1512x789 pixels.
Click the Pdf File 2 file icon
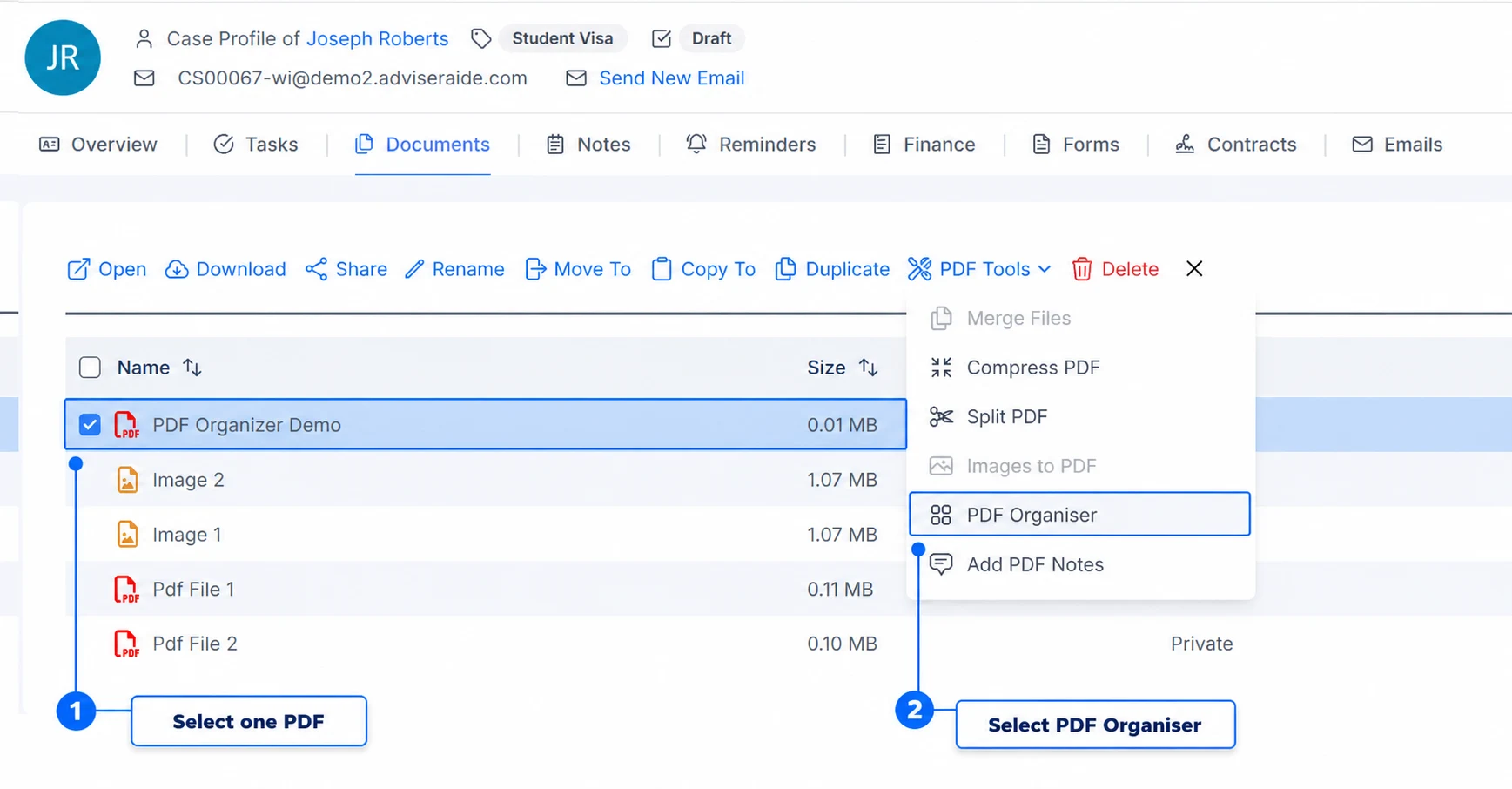pos(127,644)
